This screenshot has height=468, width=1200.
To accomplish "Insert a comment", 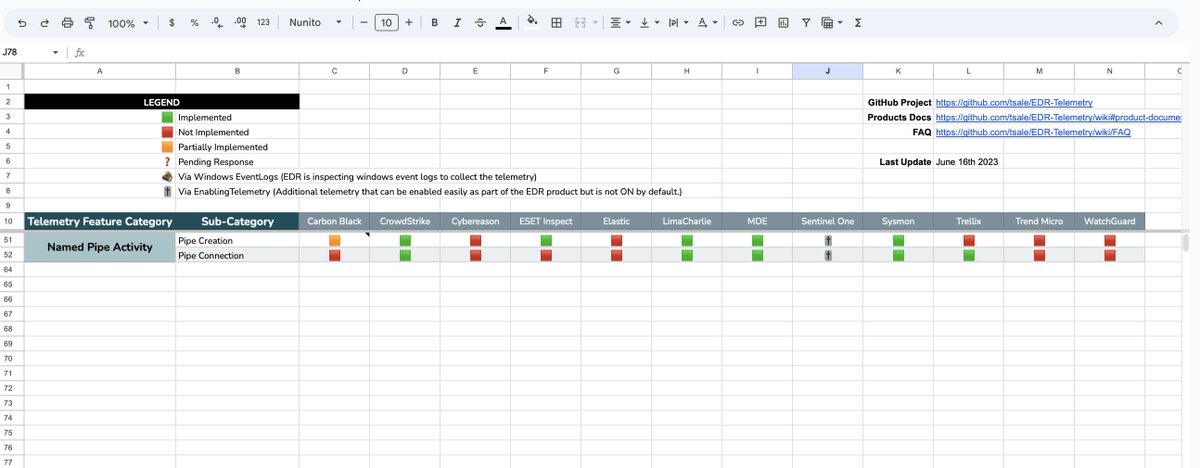I will pyautogui.click(x=761, y=22).
